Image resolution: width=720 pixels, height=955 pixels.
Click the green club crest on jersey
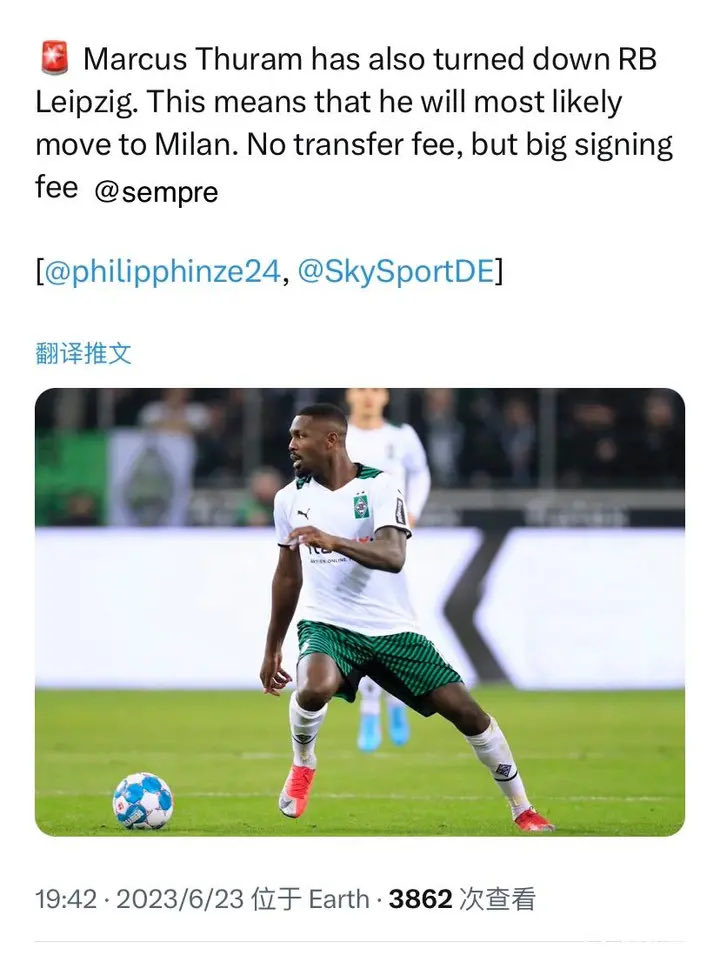click(361, 506)
